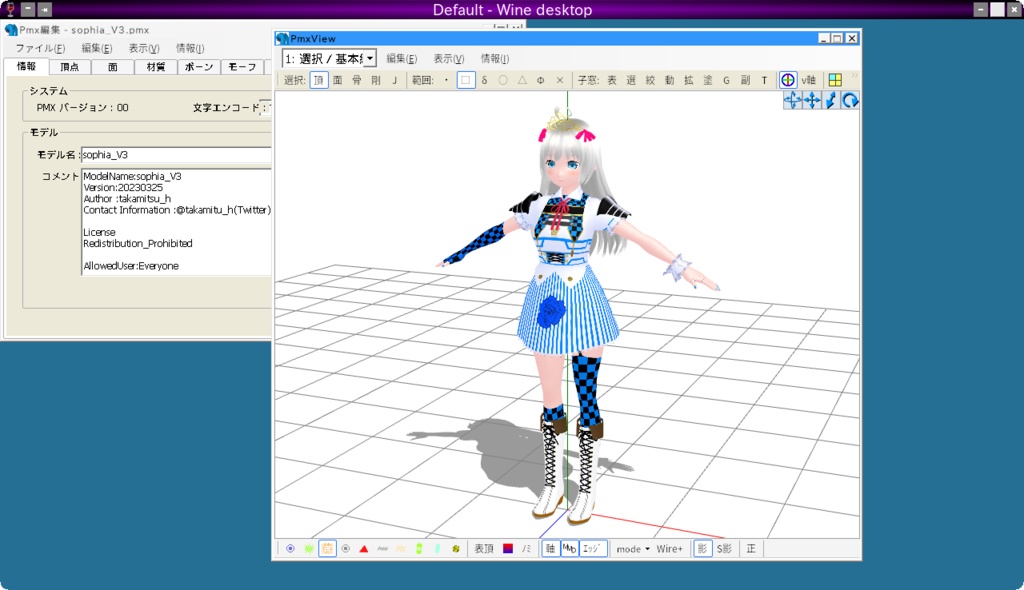Open the 動 object-move sub-window

tap(669, 80)
